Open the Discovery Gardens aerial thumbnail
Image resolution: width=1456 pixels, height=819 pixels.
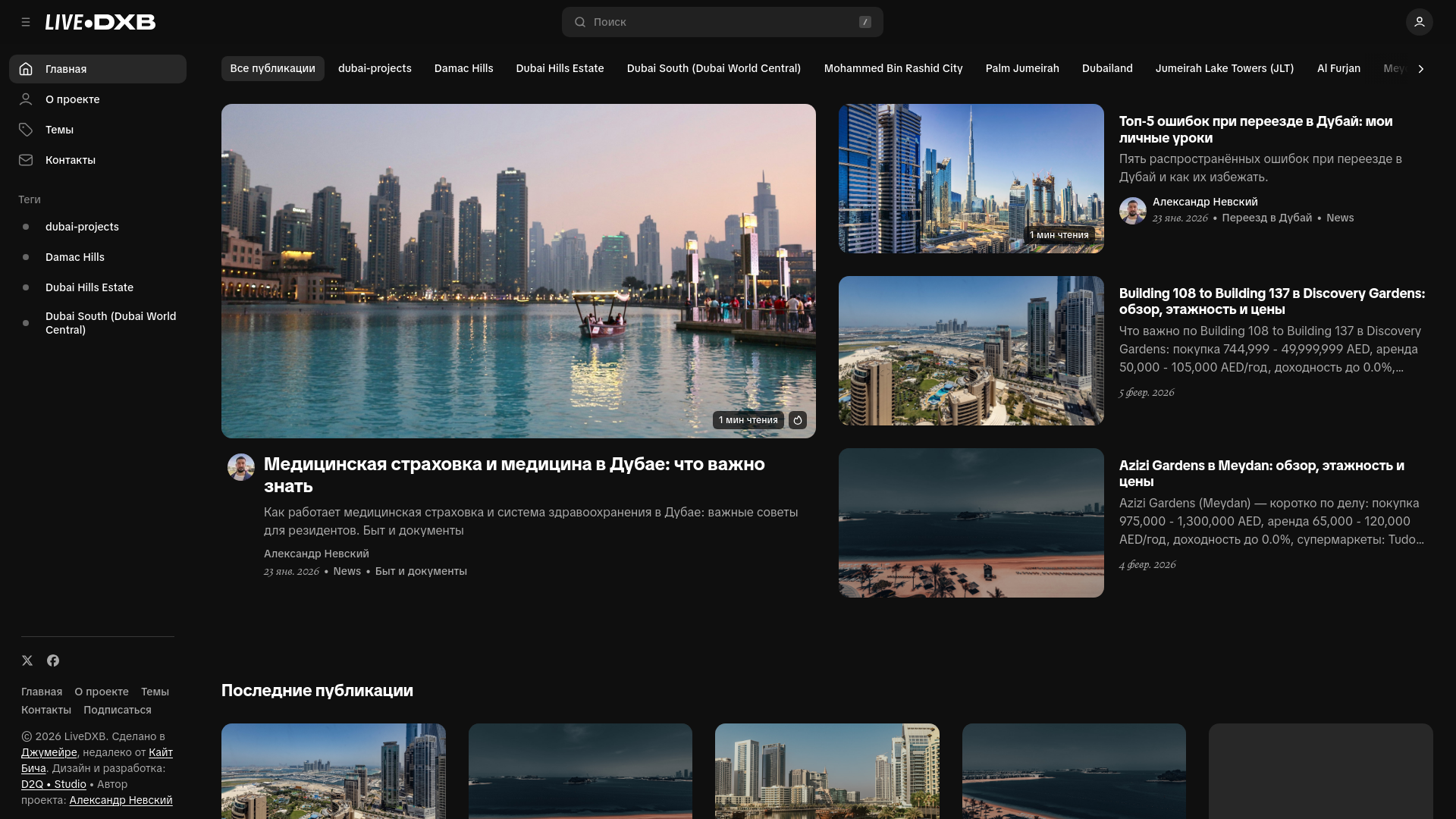971,350
